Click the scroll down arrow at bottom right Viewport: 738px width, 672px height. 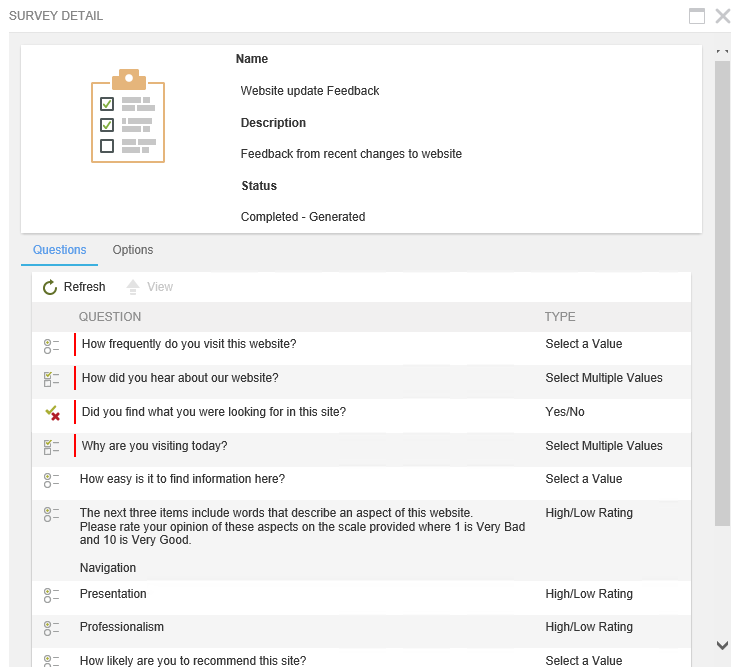722,646
